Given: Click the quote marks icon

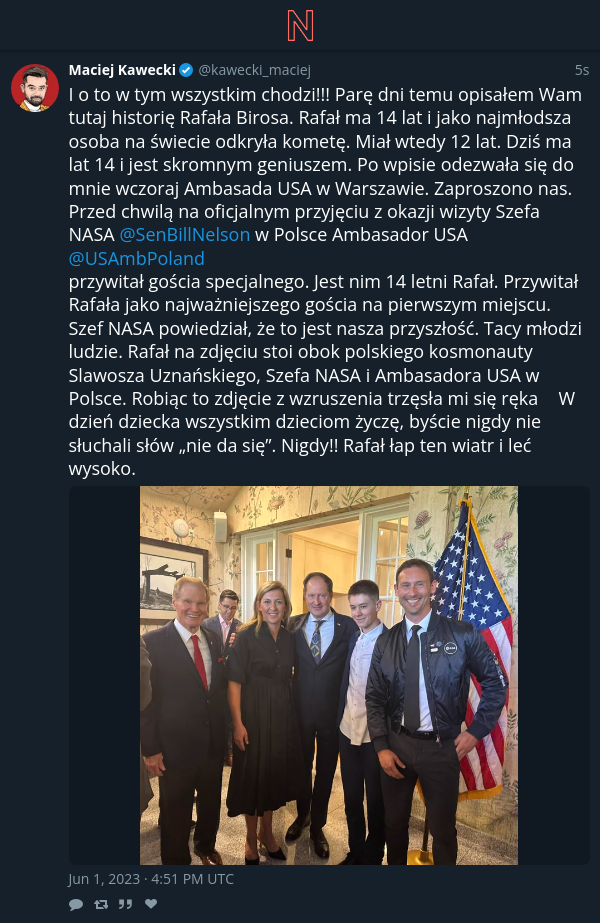Looking at the screenshot, I should (125, 904).
